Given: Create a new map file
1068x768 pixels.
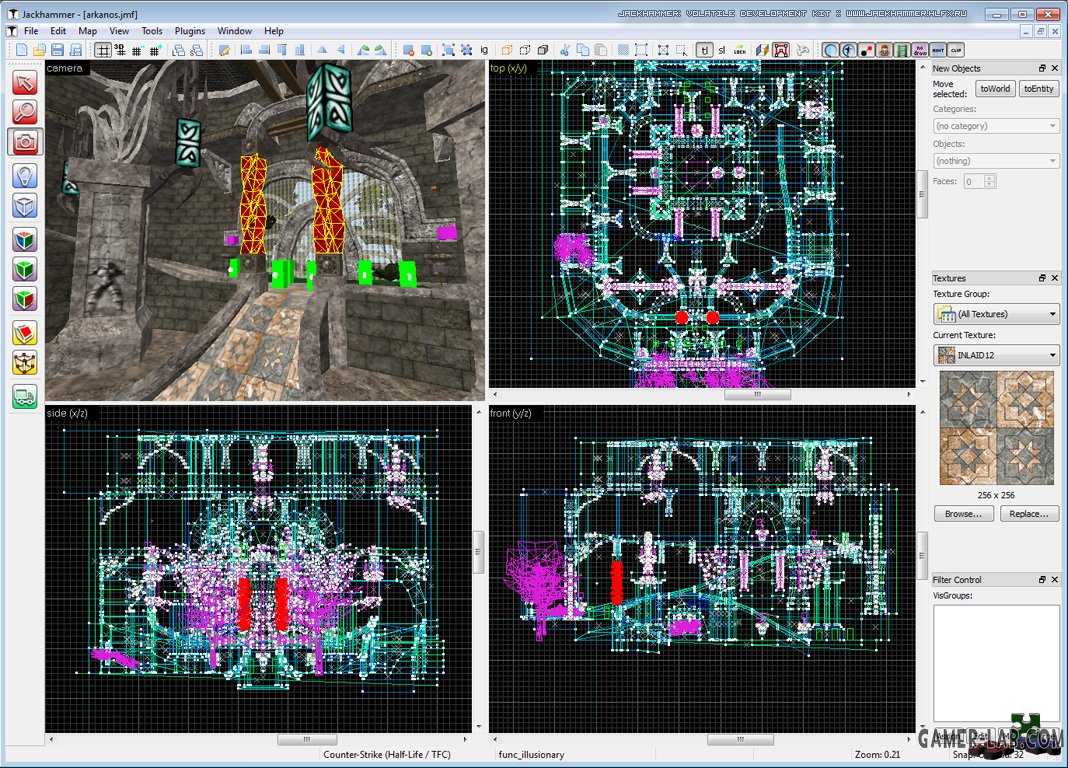Looking at the screenshot, I should click(22, 50).
